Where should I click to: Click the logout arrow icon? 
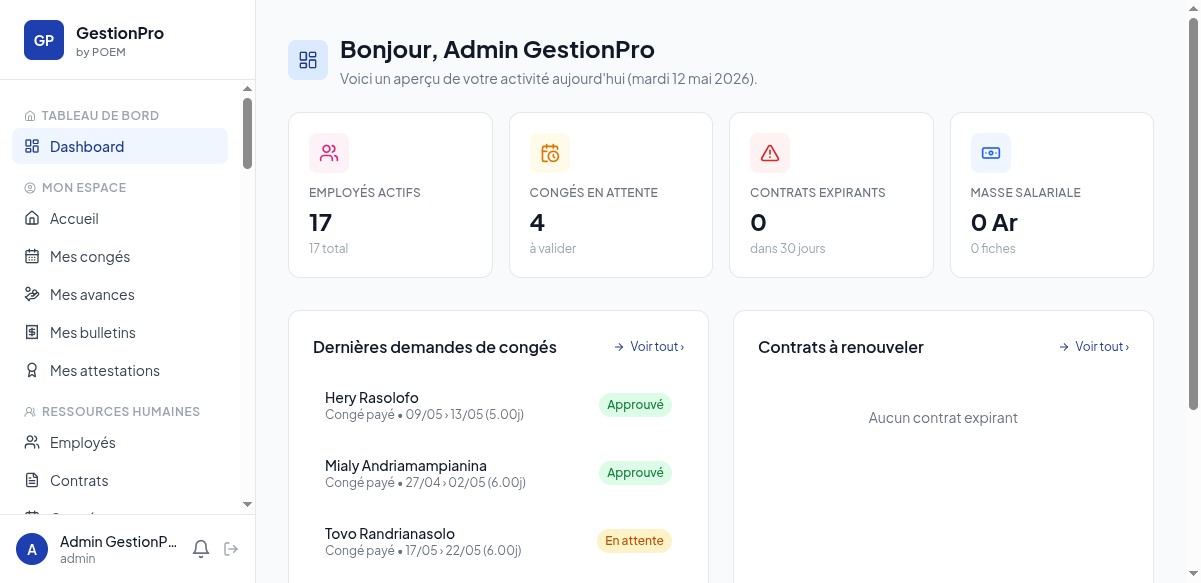click(x=231, y=549)
